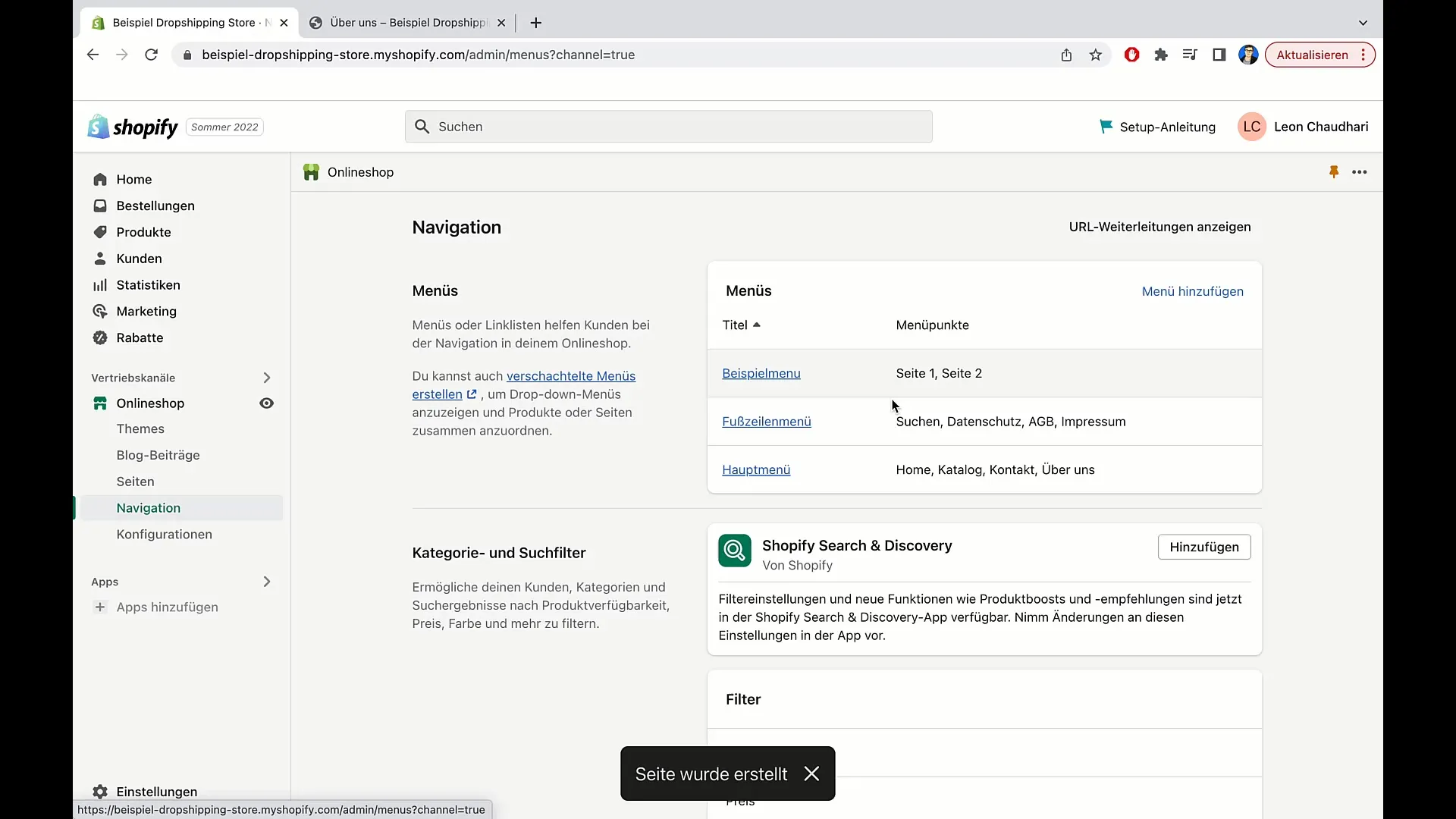Click Hinzufügen for Search & Discovery
Viewport: 1456px width, 819px height.
tap(1204, 547)
